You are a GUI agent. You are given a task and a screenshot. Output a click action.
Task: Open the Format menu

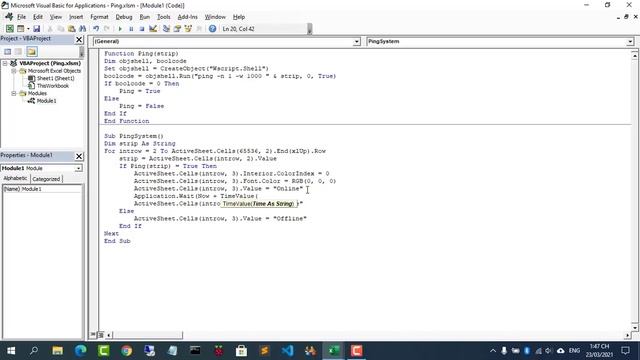[99, 17]
